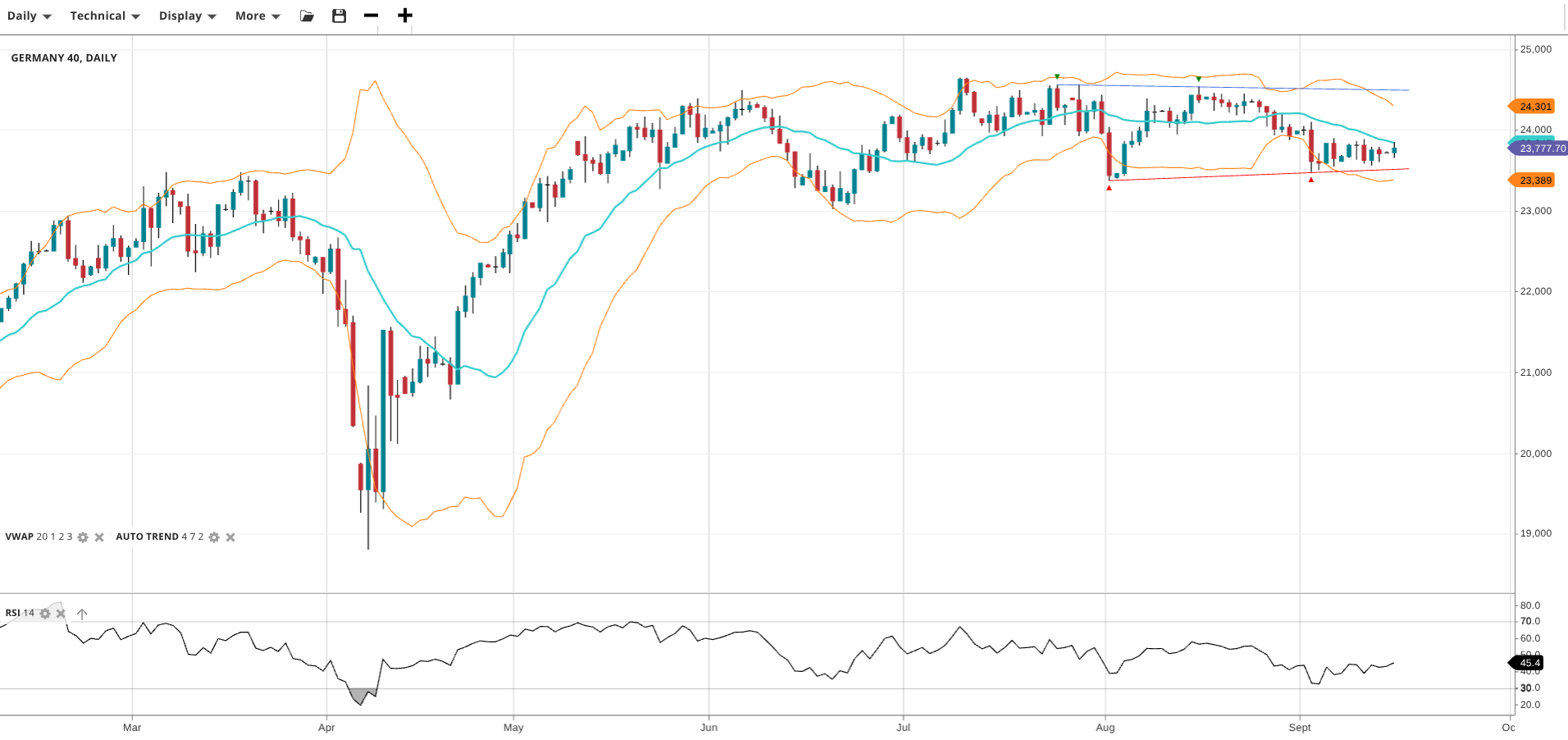The height and width of the screenshot is (740, 1568).
Task: Click the save chart floppy disk icon
Action: coord(339,16)
